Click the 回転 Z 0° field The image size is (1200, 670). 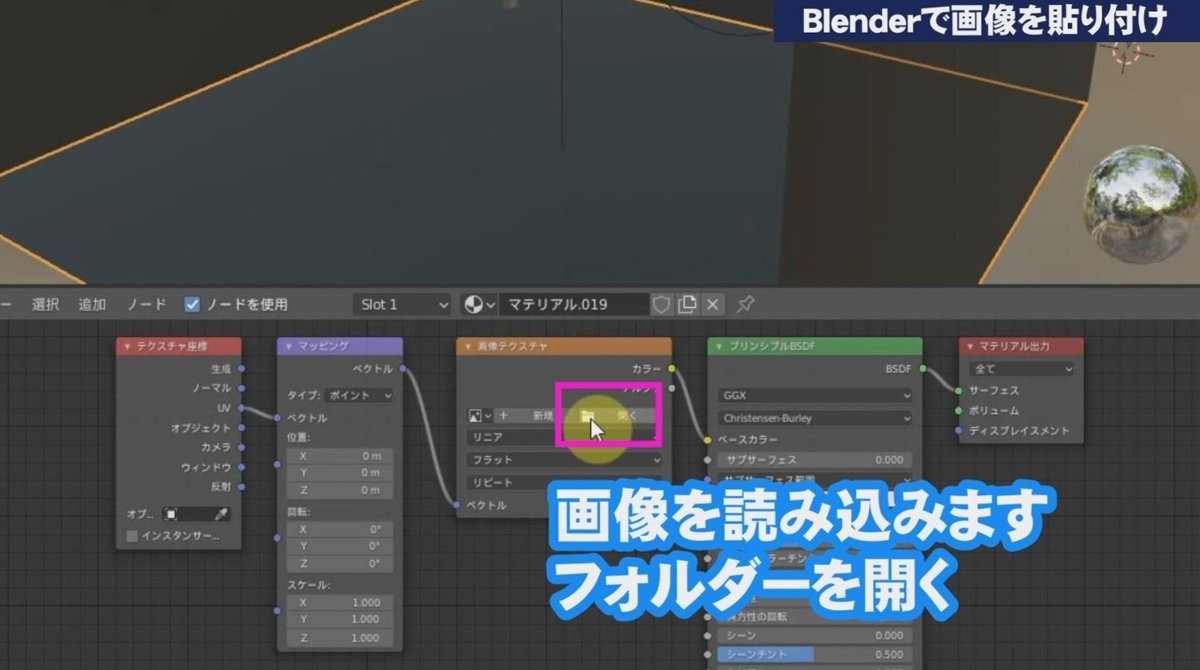pyautogui.click(x=340, y=564)
